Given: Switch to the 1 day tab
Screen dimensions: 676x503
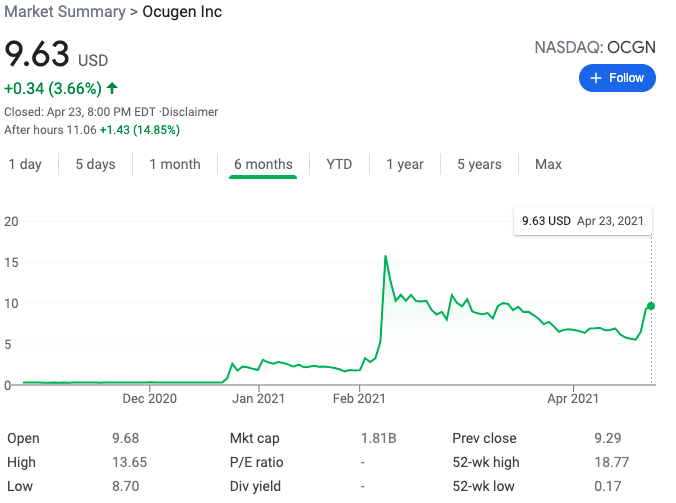Looking at the screenshot, I should click(x=25, y=164).
